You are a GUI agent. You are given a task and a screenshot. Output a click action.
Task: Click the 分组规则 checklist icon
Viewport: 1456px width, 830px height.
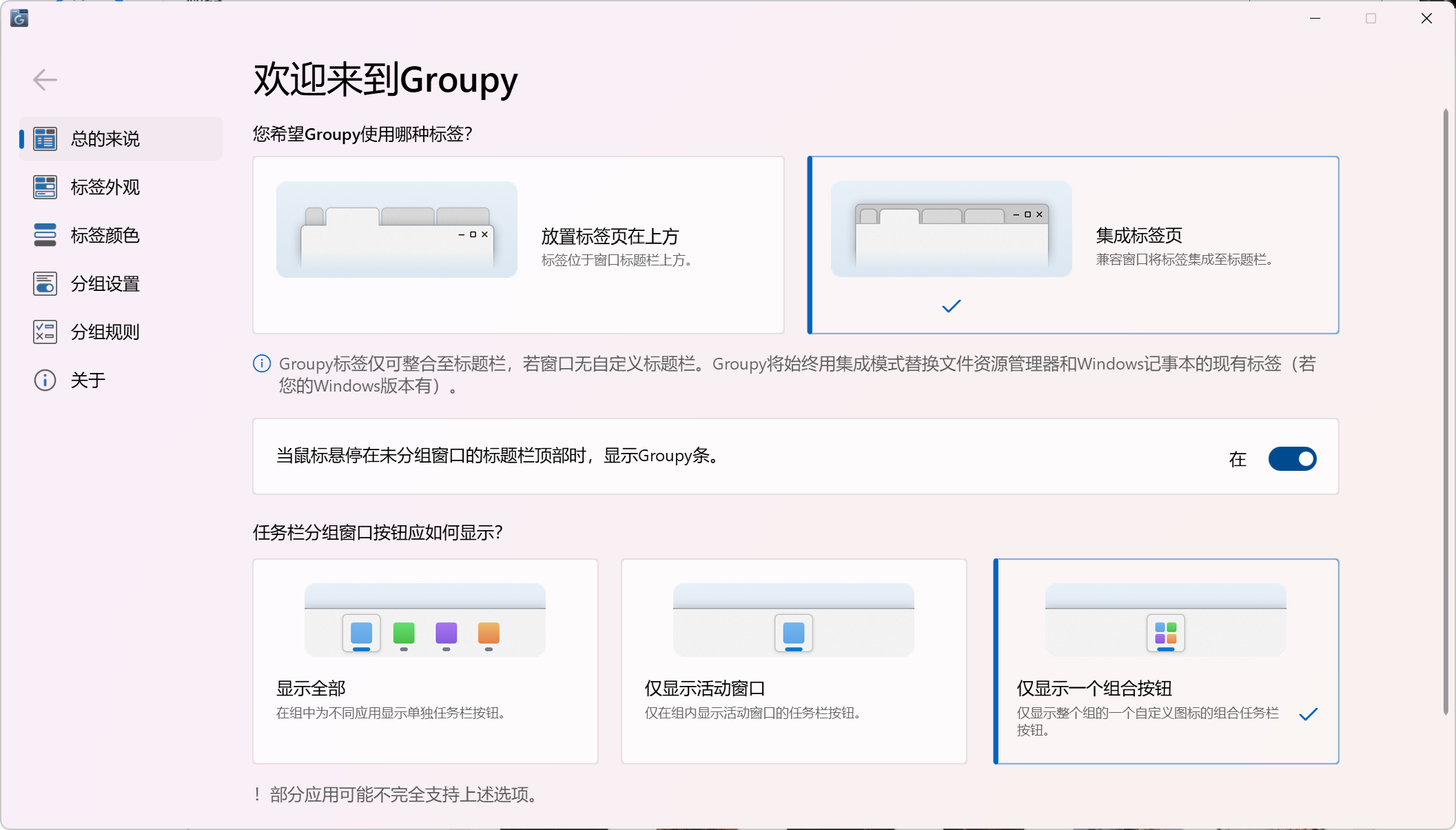45,332
